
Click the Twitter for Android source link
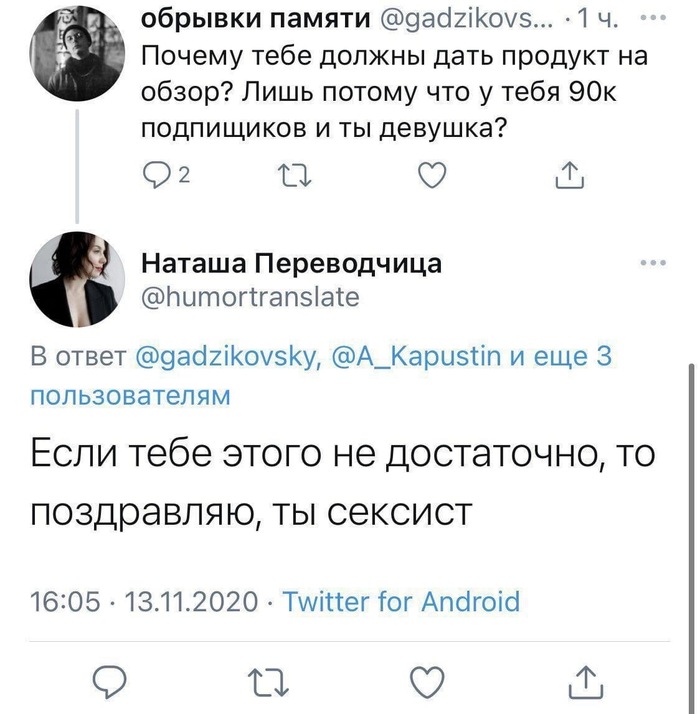(401, 601)
